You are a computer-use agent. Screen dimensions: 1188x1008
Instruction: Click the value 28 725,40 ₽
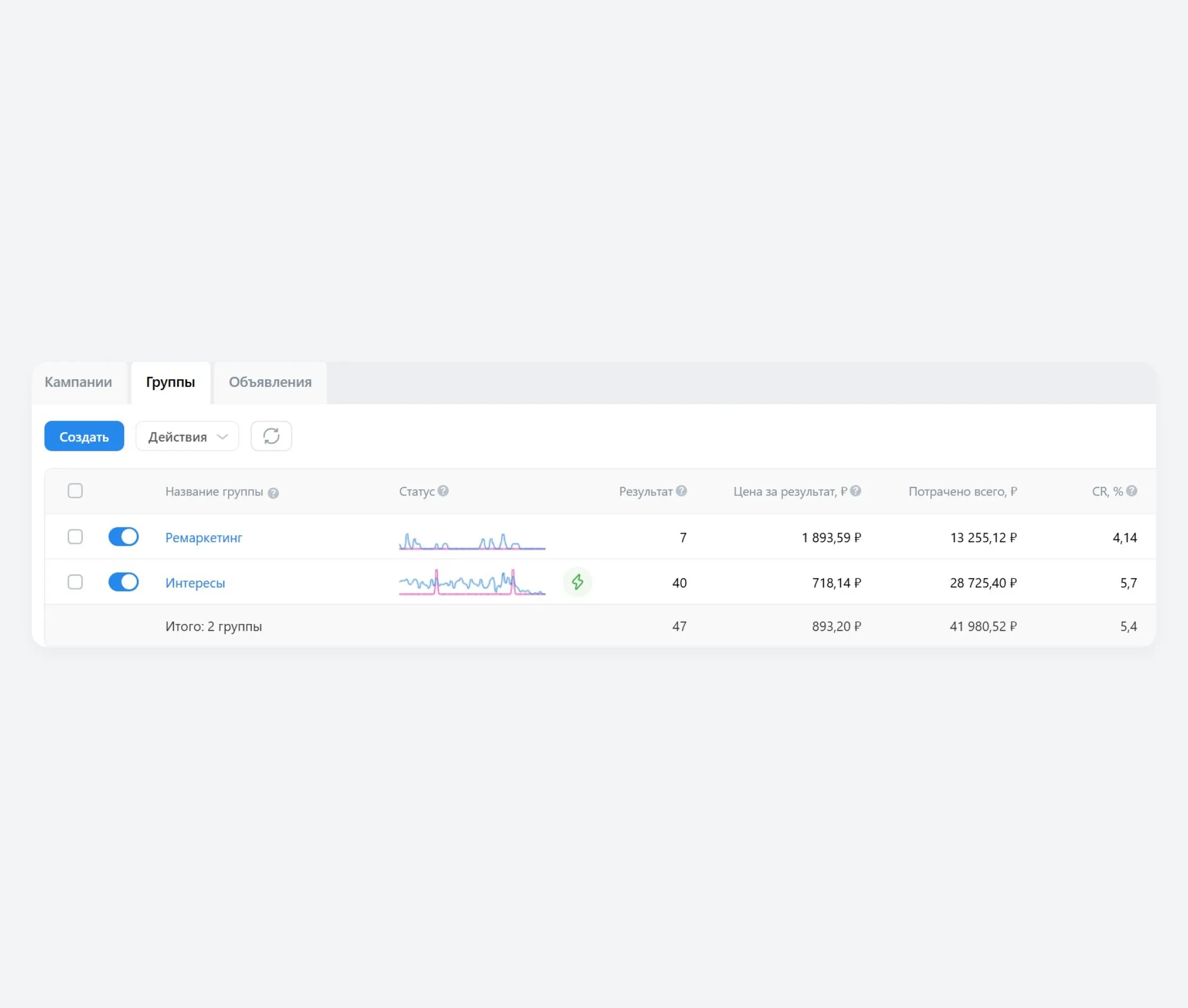coord(983,583)
